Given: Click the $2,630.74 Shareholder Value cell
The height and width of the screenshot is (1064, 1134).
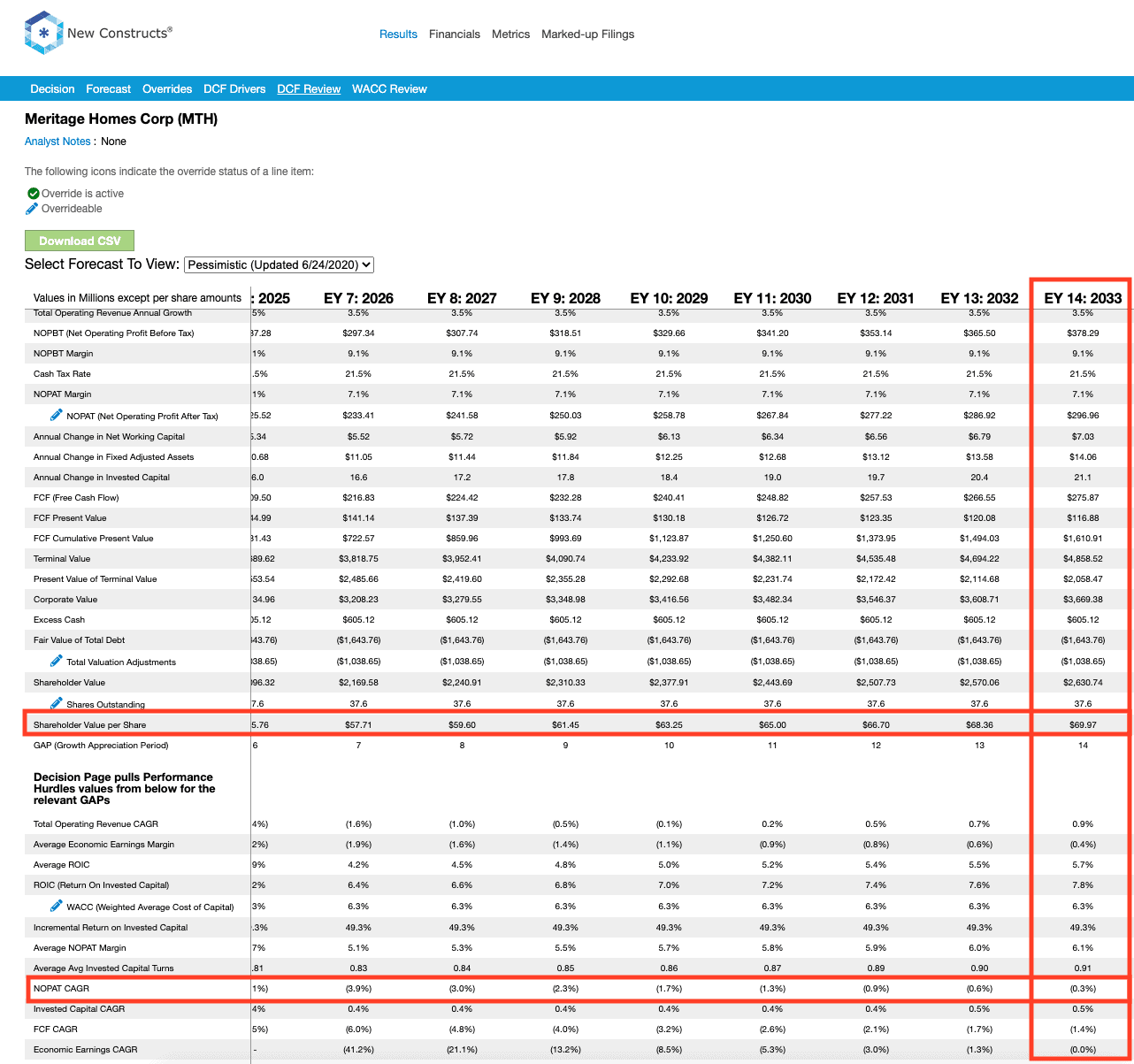Looking at the screenshot, I should [1083, 683].
